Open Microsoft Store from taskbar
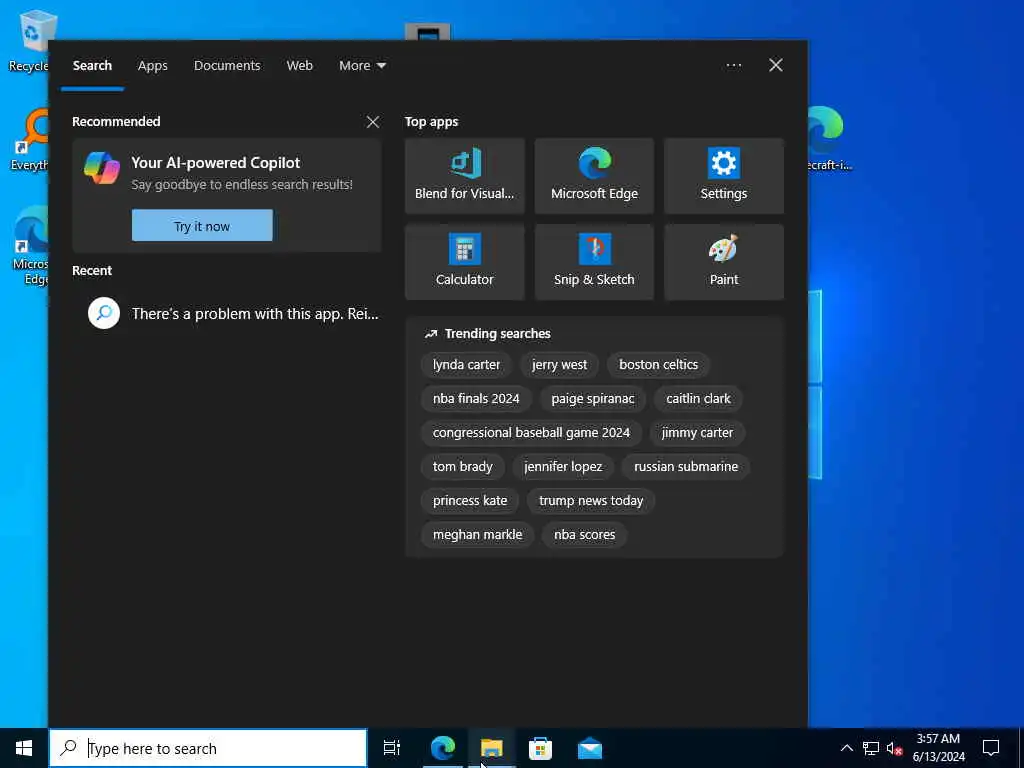 coord(540,748)
